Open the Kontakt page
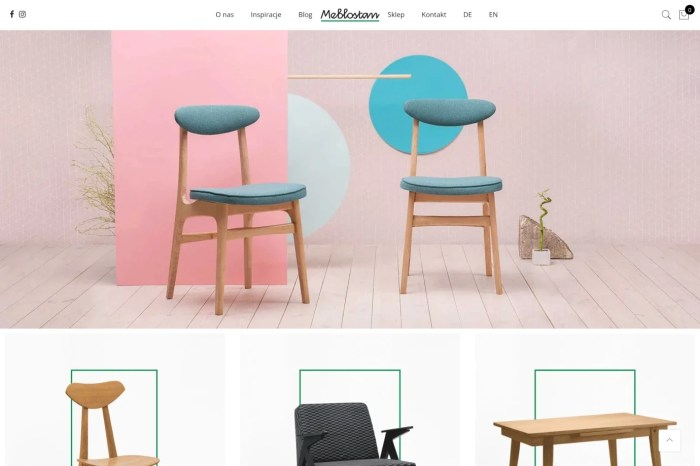The width and height of the screenshot is (700, 466). coord(433,15)
